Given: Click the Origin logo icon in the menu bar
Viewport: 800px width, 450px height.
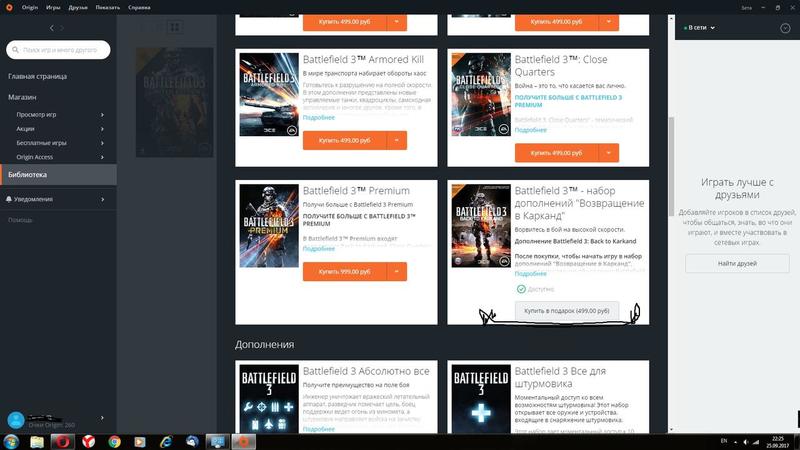Looking at the screenshot, I should (9, 7).
